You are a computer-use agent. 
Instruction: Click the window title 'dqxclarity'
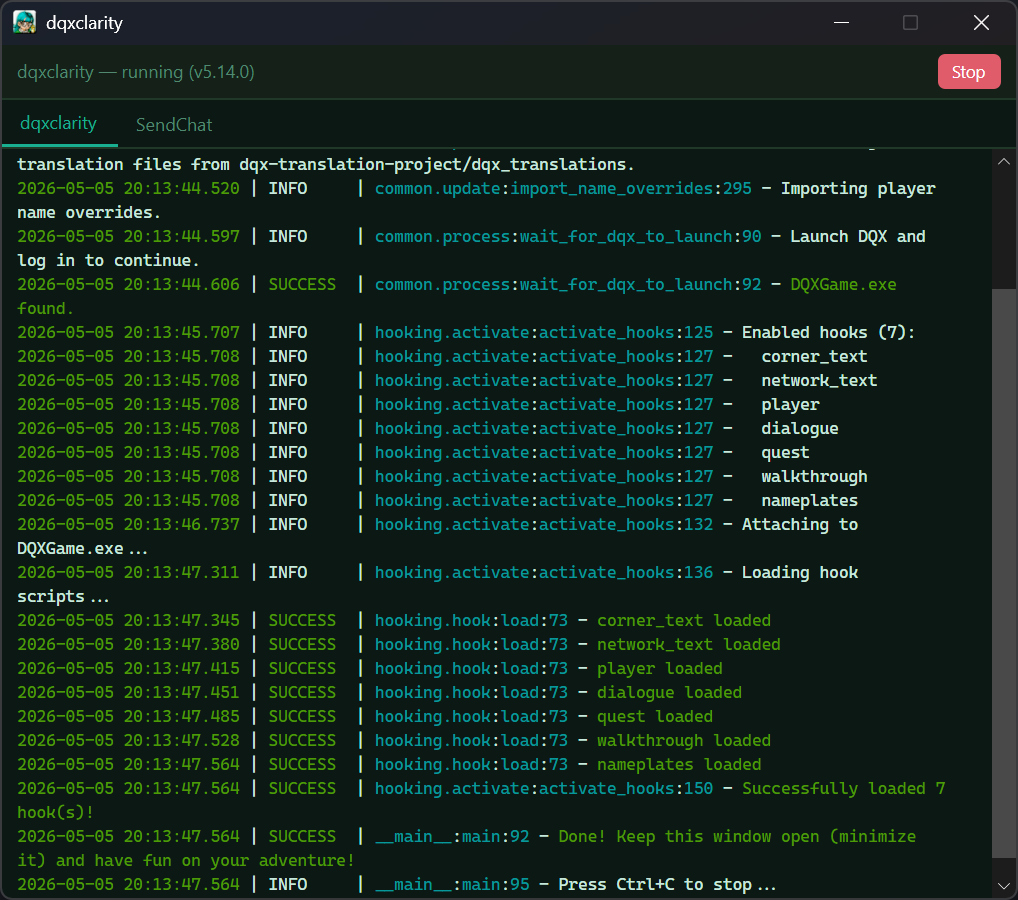(x=84, y=23)
